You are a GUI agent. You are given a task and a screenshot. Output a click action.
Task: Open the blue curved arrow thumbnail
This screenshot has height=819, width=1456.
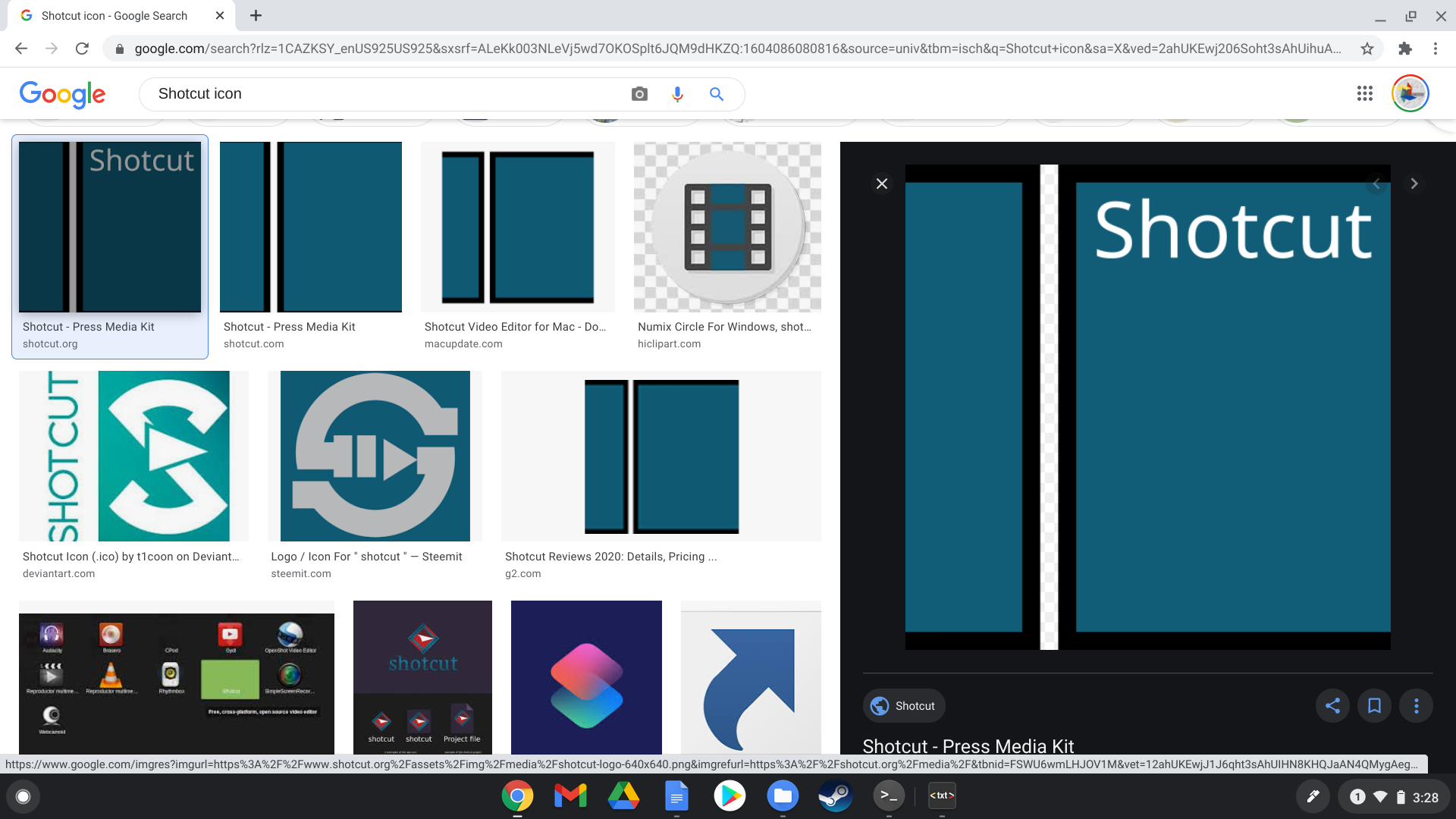tap(751, 677)
